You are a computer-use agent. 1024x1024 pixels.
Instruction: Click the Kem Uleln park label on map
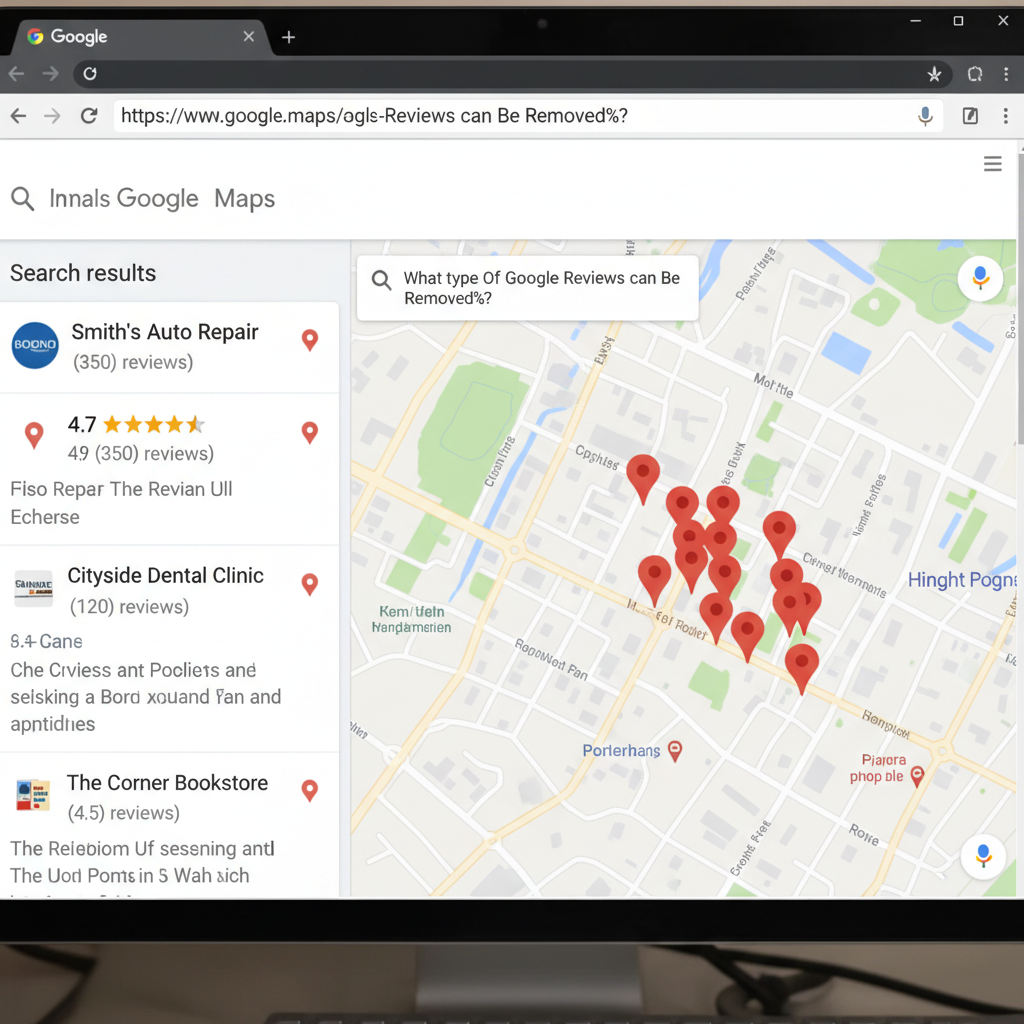point(411,619)
